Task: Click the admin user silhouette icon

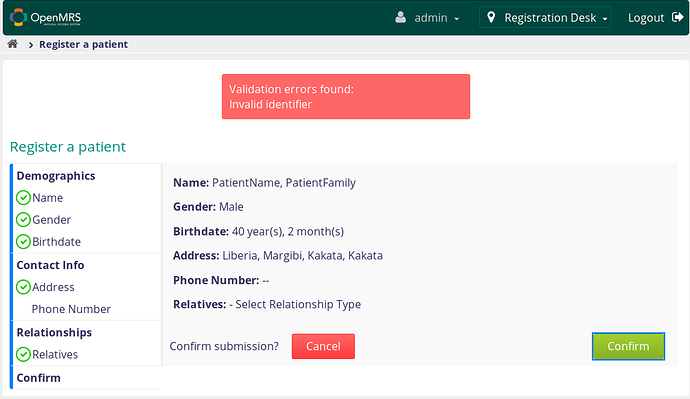Action: (x=400, y=17)
